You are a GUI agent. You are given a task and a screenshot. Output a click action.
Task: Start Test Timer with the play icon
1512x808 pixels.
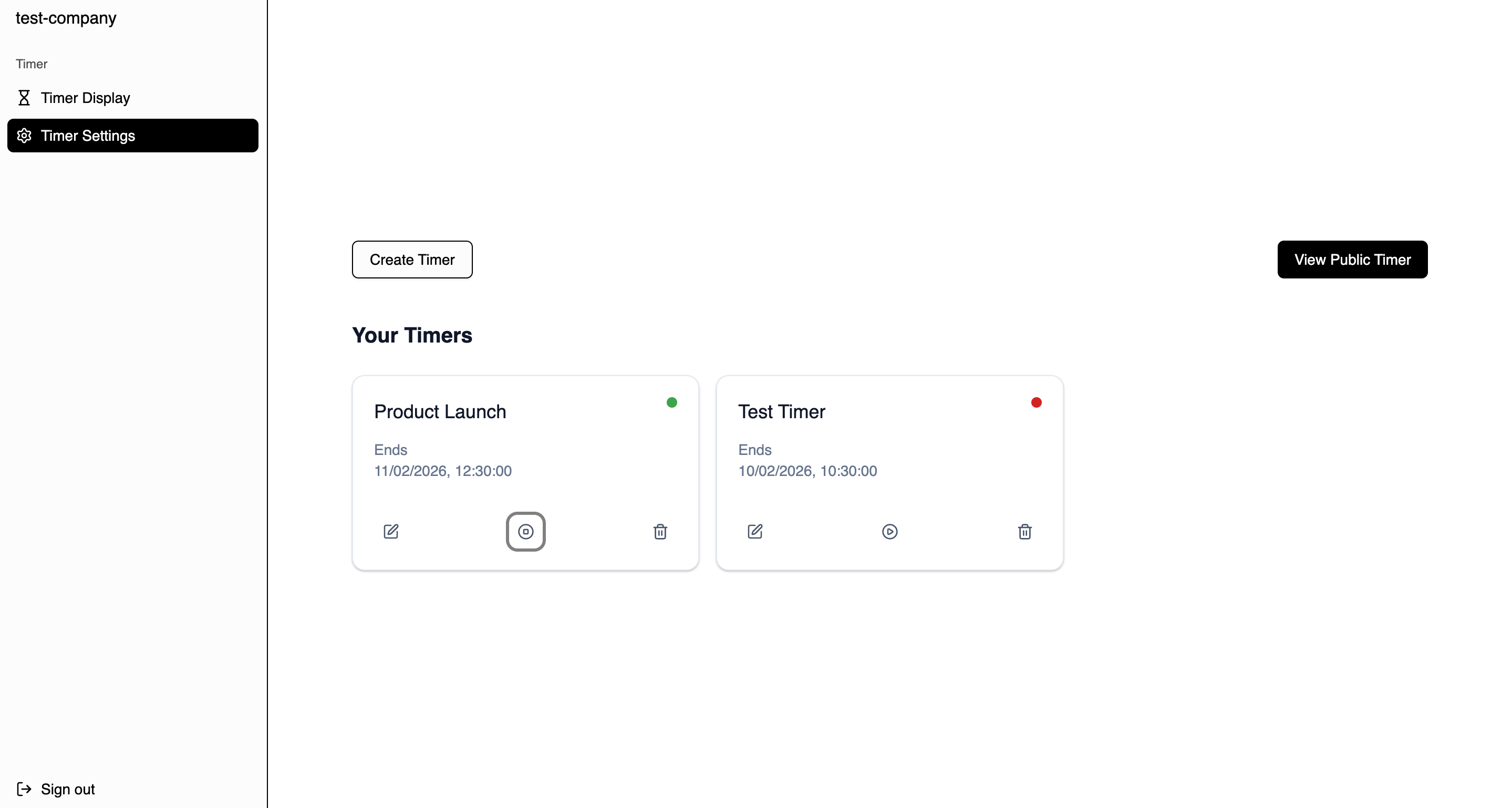click(890, 532)
